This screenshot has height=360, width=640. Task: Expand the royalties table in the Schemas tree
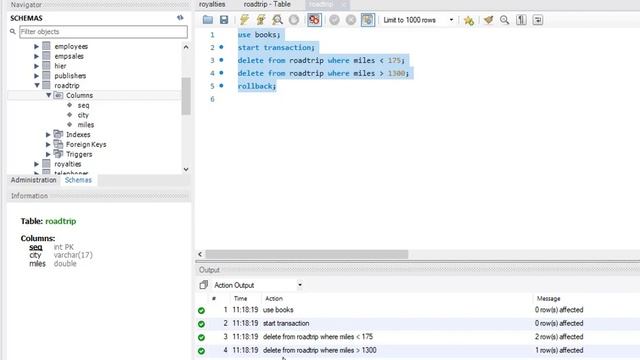click(x=36, y=164)
